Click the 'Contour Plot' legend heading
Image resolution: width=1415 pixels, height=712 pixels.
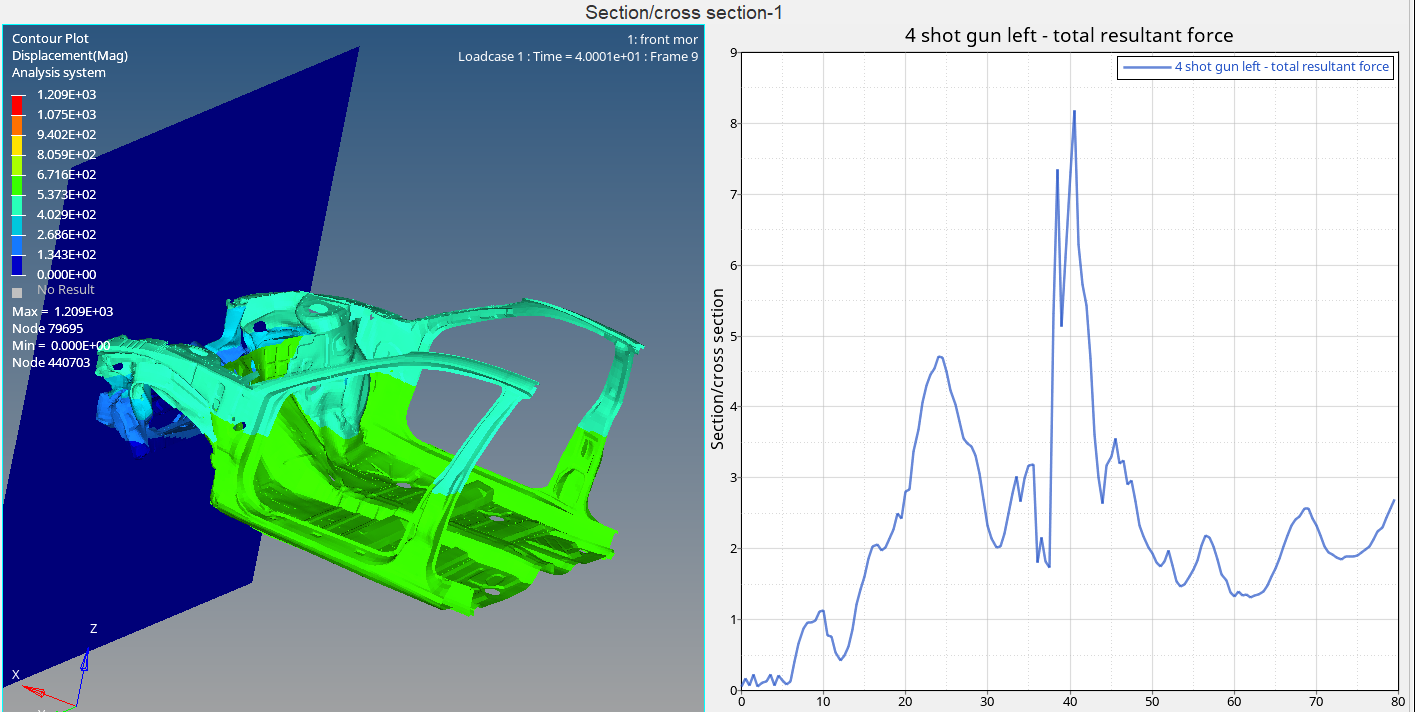[x=50, y=39]
